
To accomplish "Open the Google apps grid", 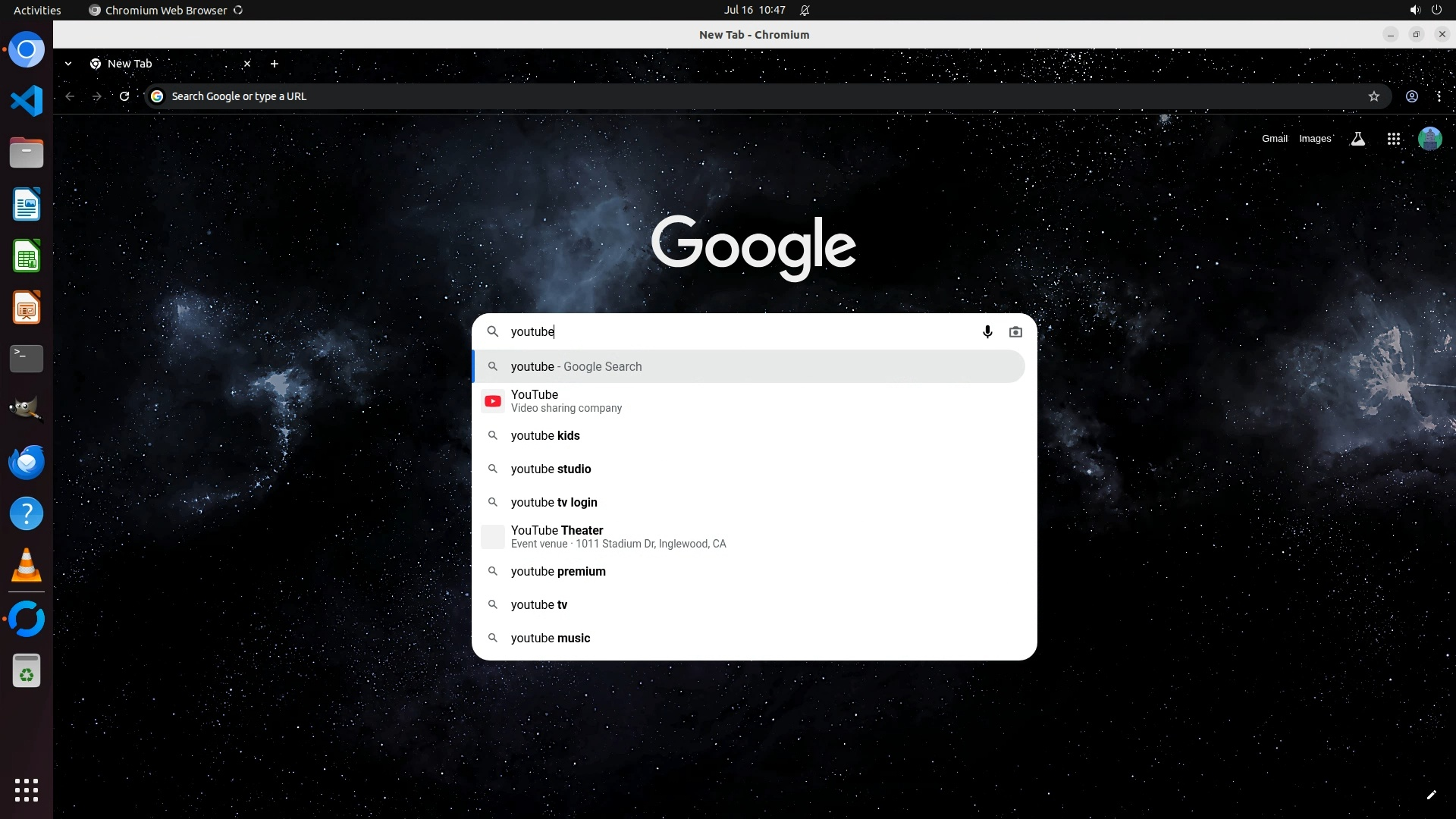I will [1393, 139].
